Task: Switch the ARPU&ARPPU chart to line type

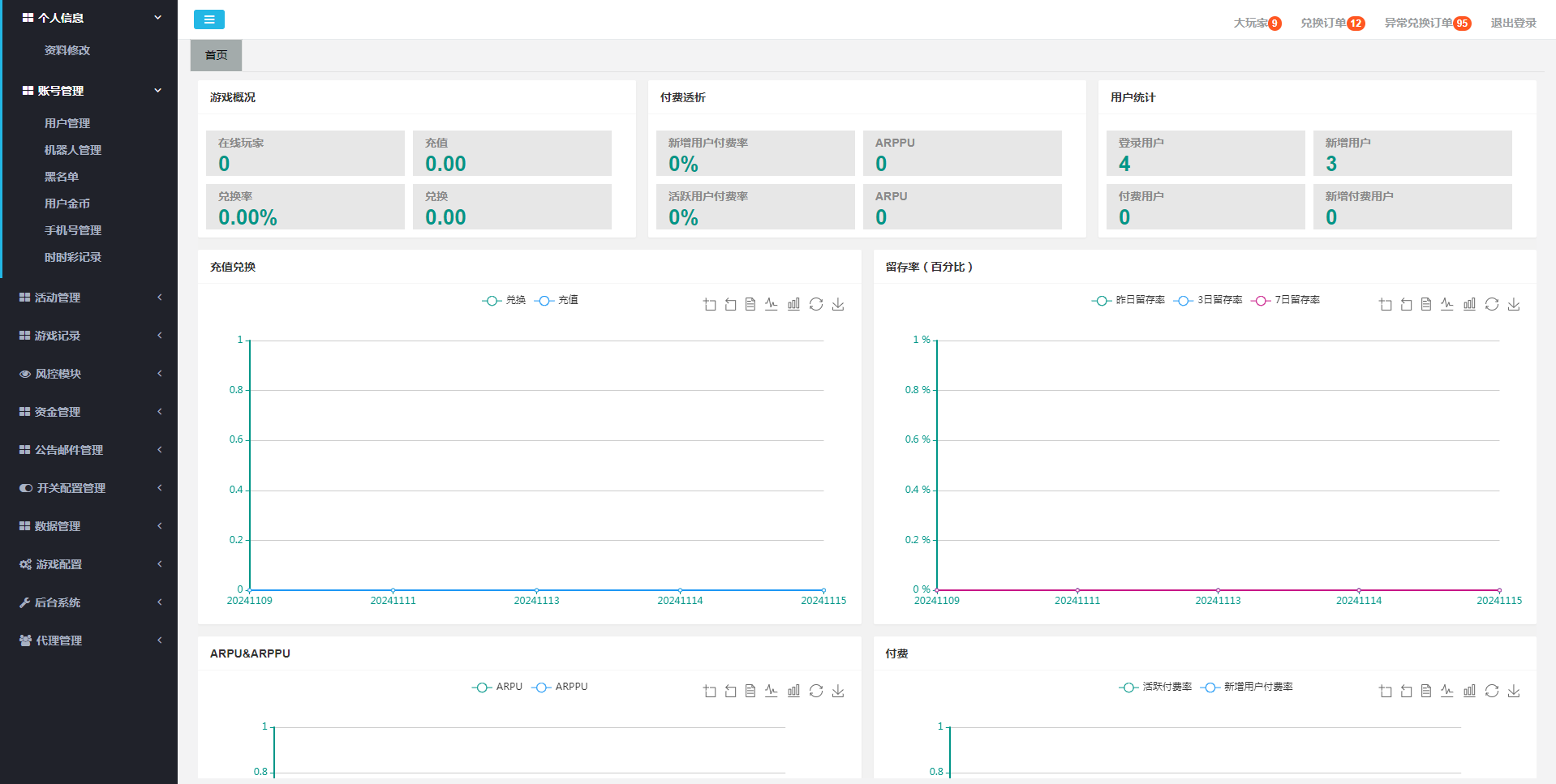Action: (x=772, y=691)
